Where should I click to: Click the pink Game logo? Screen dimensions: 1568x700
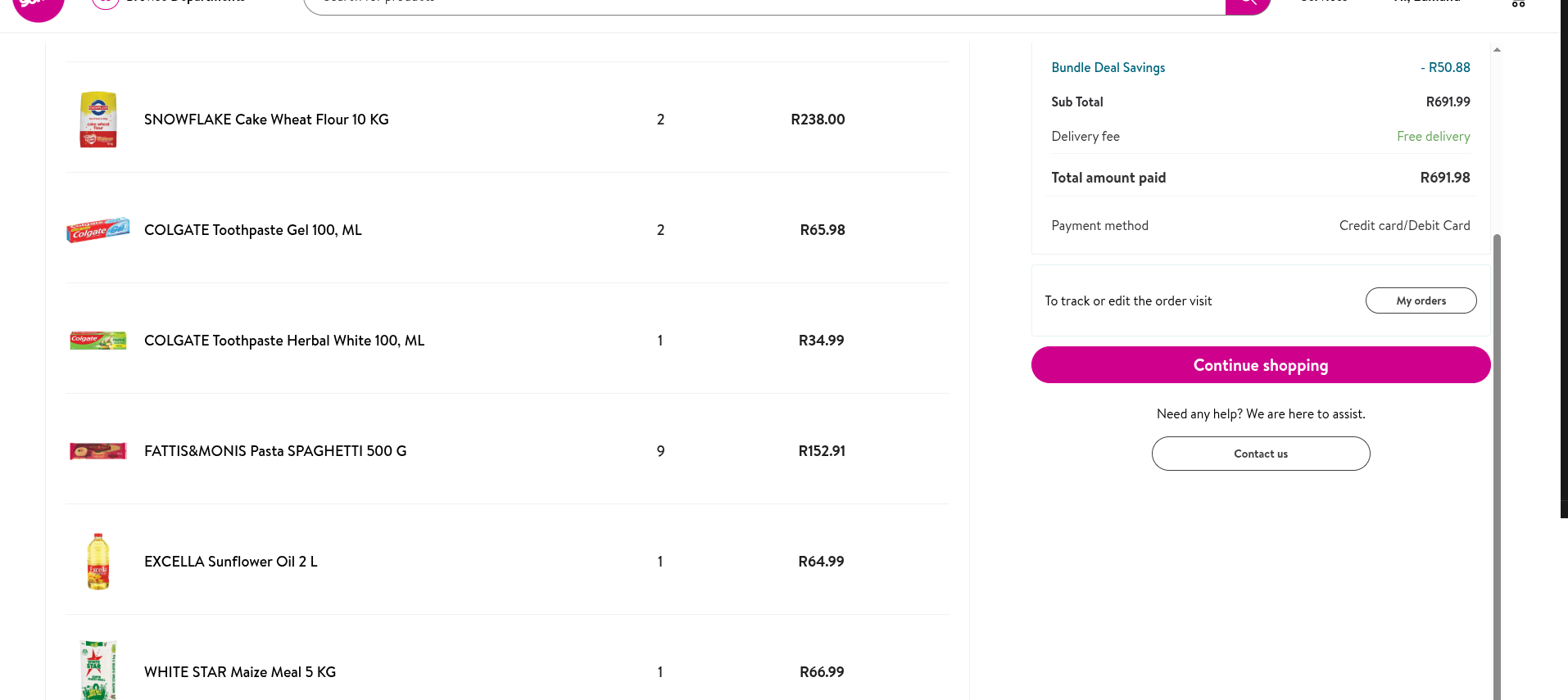coord(39,7)
